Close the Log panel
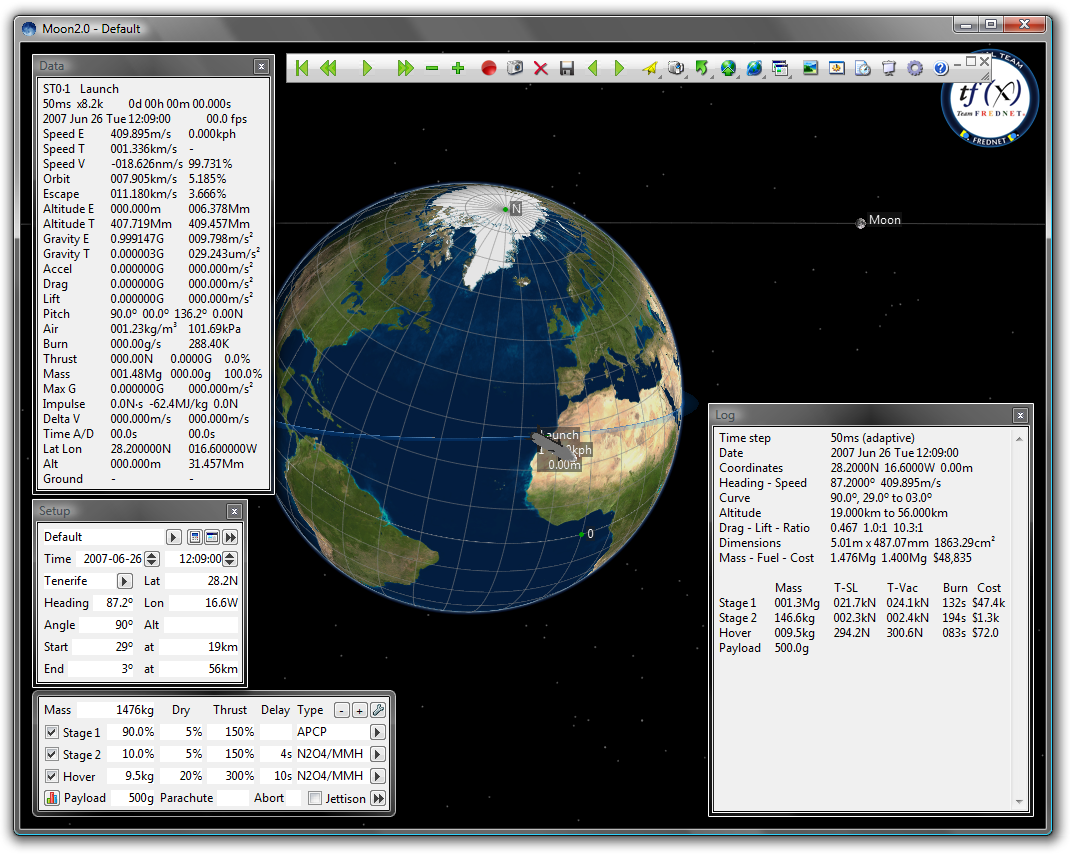Screen dimensions: 1070x855 coord(1020,415)
